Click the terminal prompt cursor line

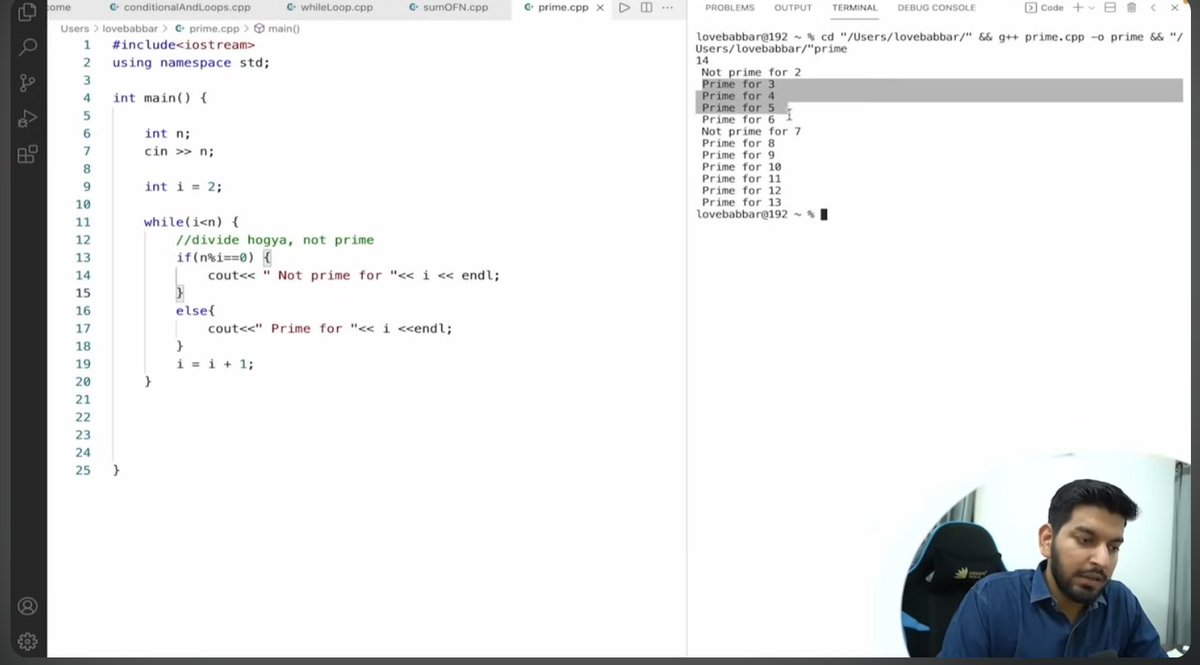click(762, 214)
